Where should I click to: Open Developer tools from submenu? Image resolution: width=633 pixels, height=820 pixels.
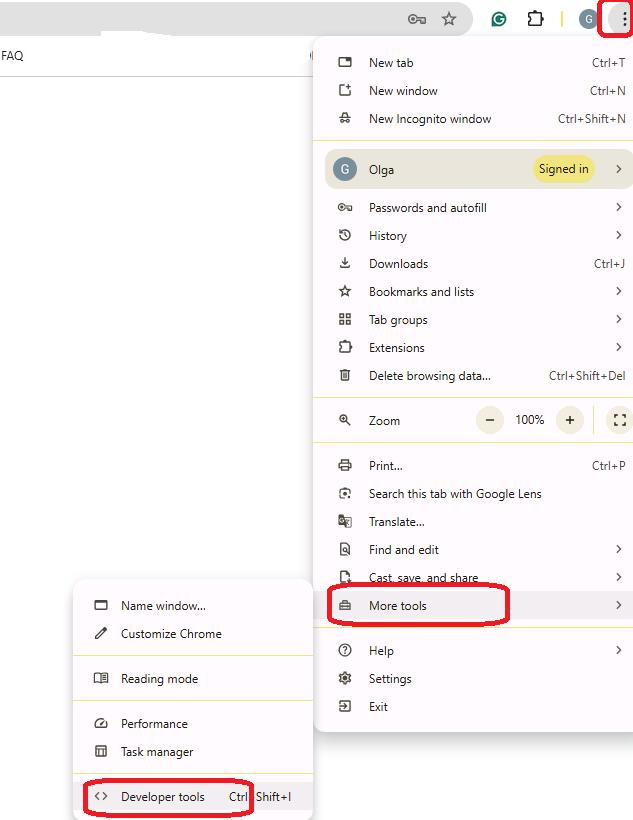[x=163, y=797]
